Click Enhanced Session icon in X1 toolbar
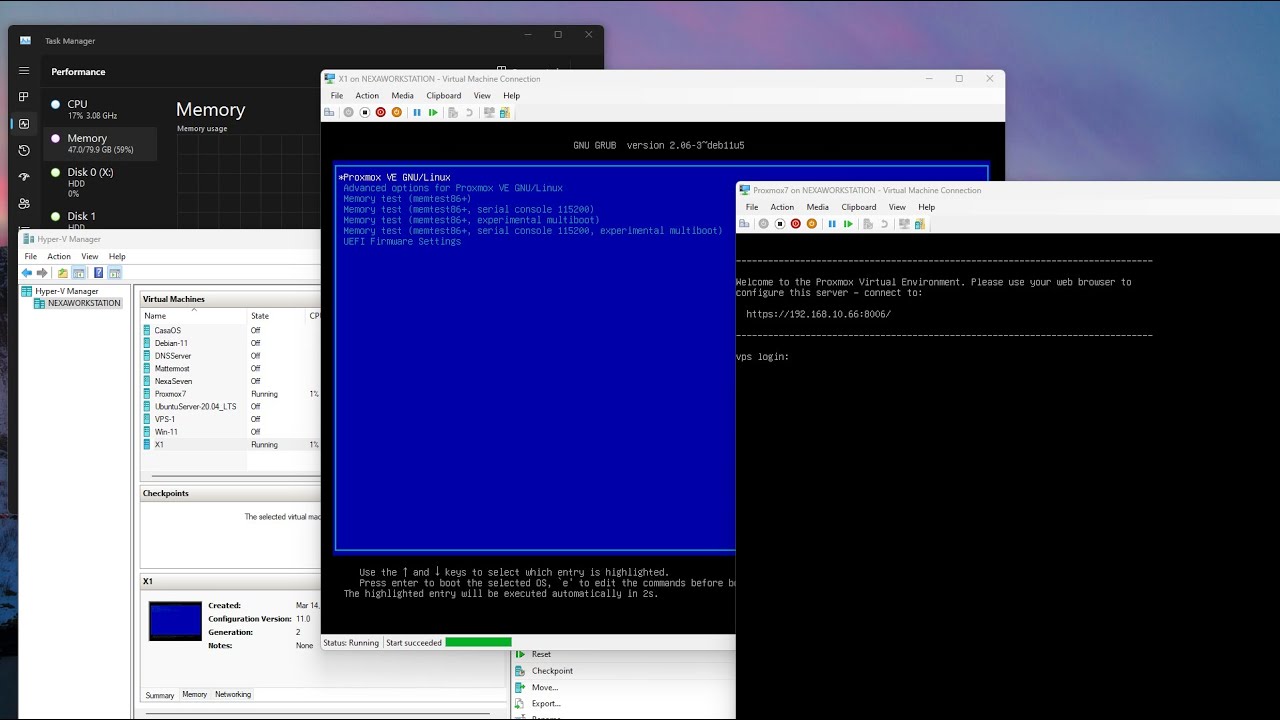Screen dimensions: 1280x720 [489, 112]
